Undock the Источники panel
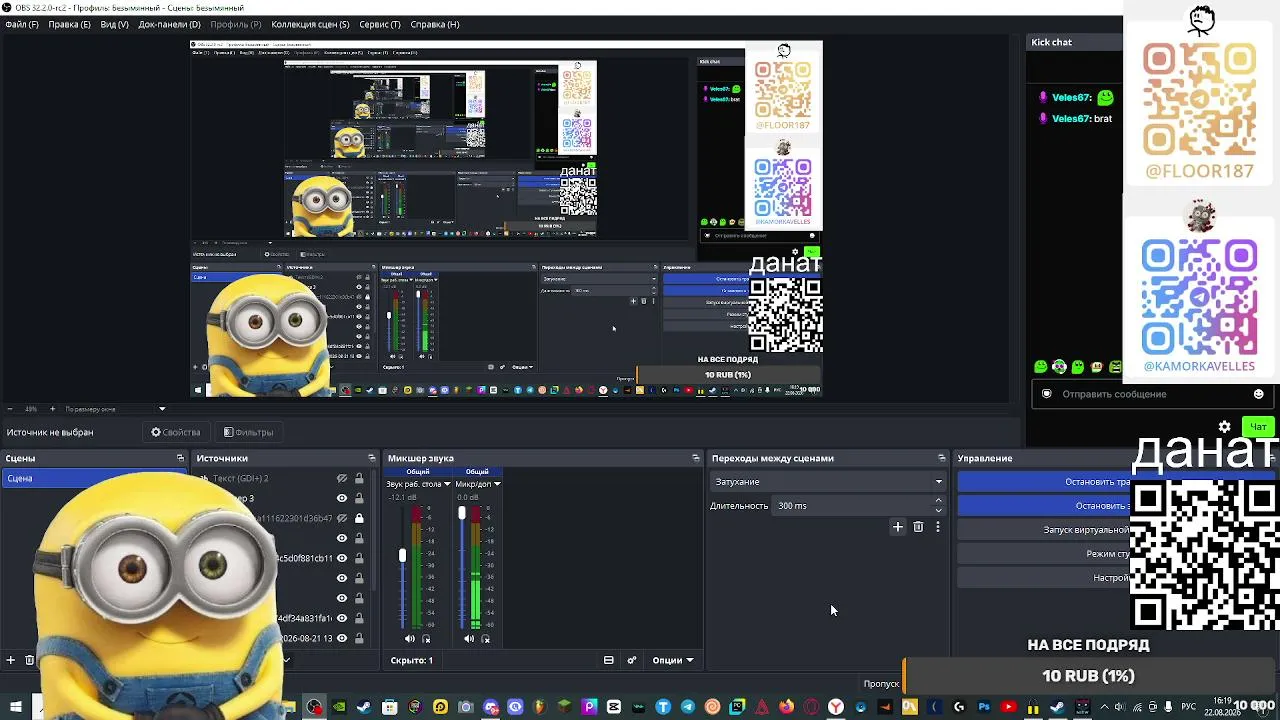 tap(372, 458)
